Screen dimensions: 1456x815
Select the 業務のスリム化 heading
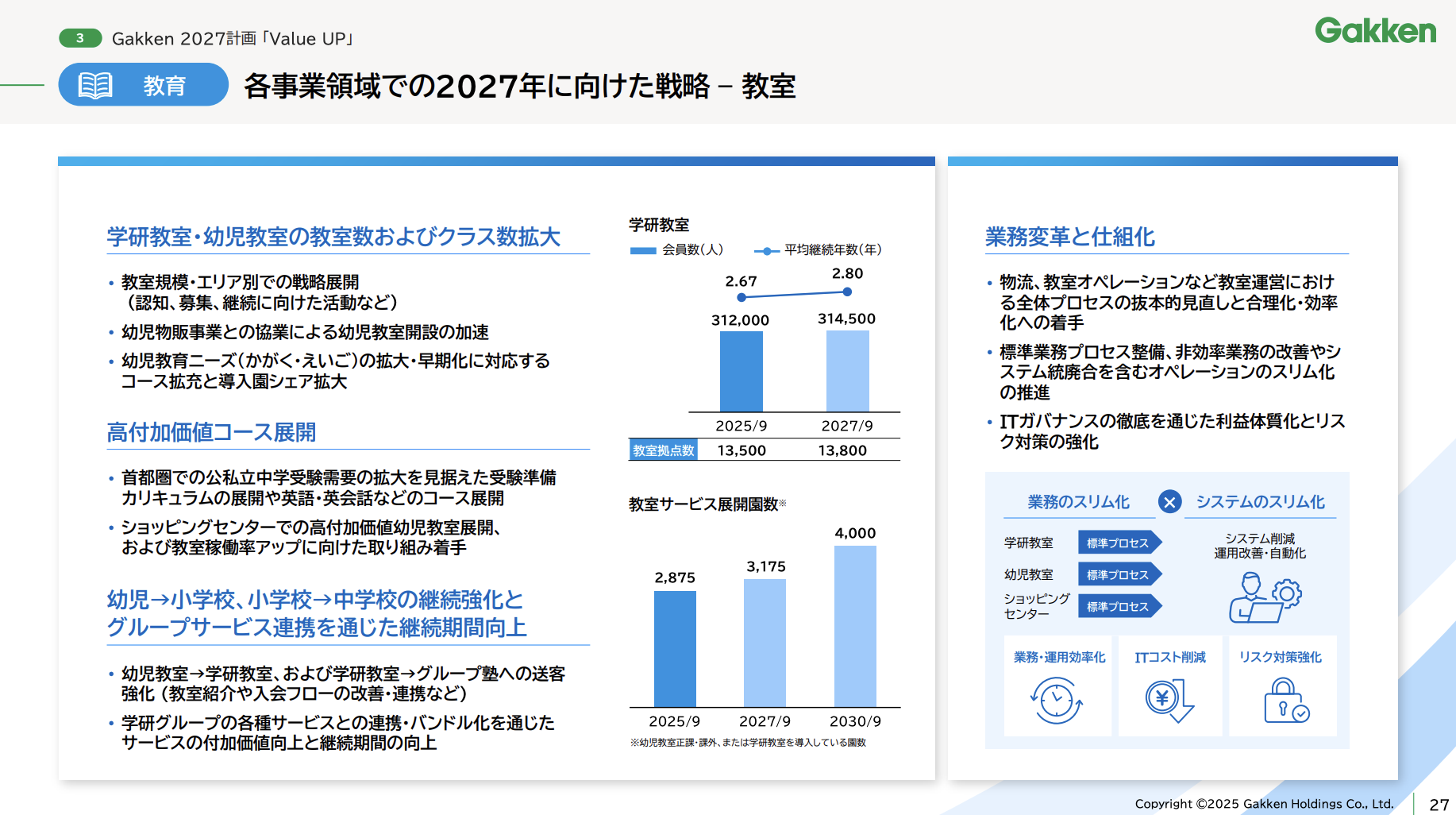(x=1078, y=502)
